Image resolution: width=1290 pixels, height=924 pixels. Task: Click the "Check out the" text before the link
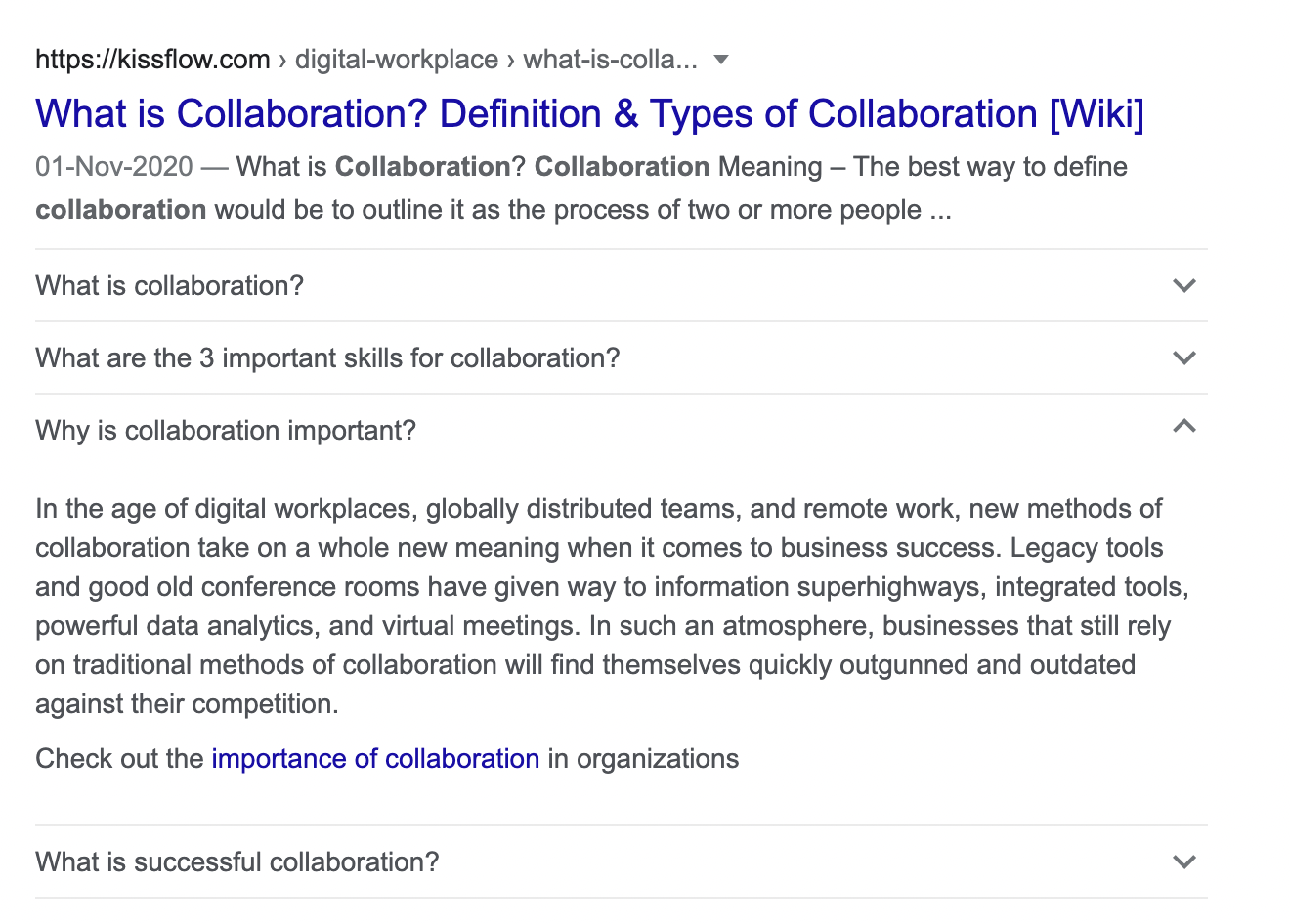pyautogui.click(x=119, y=759)
